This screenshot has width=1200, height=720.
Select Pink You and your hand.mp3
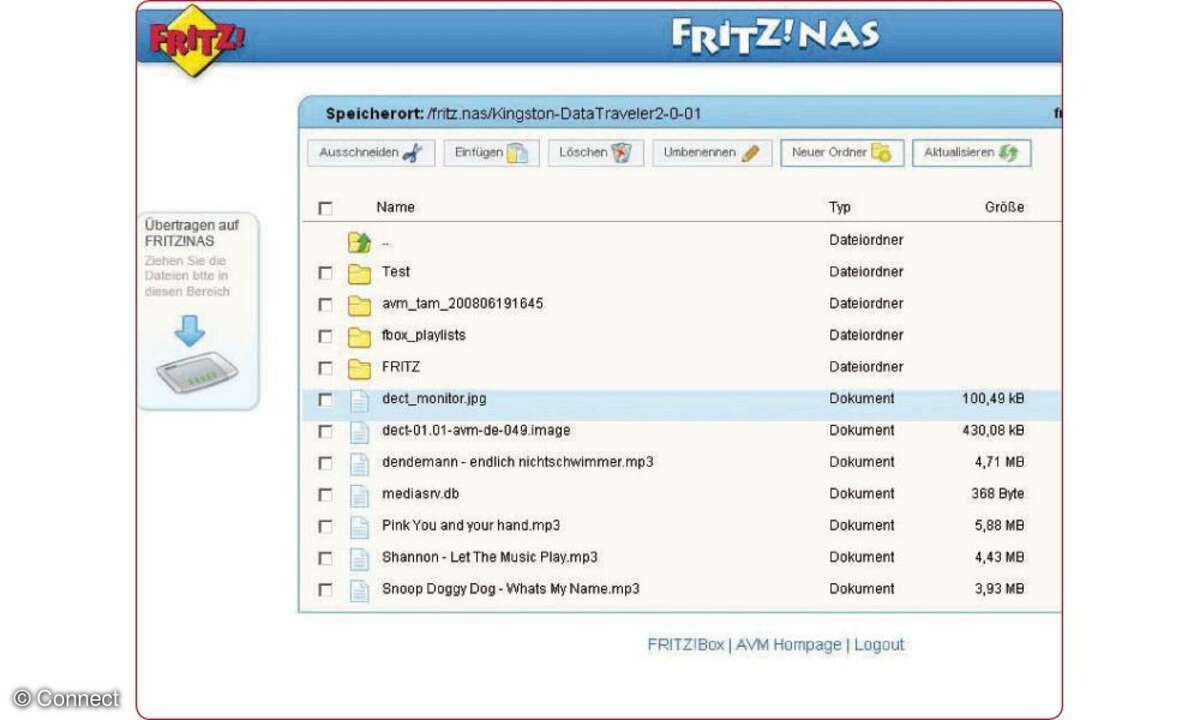tap(471, 525)
